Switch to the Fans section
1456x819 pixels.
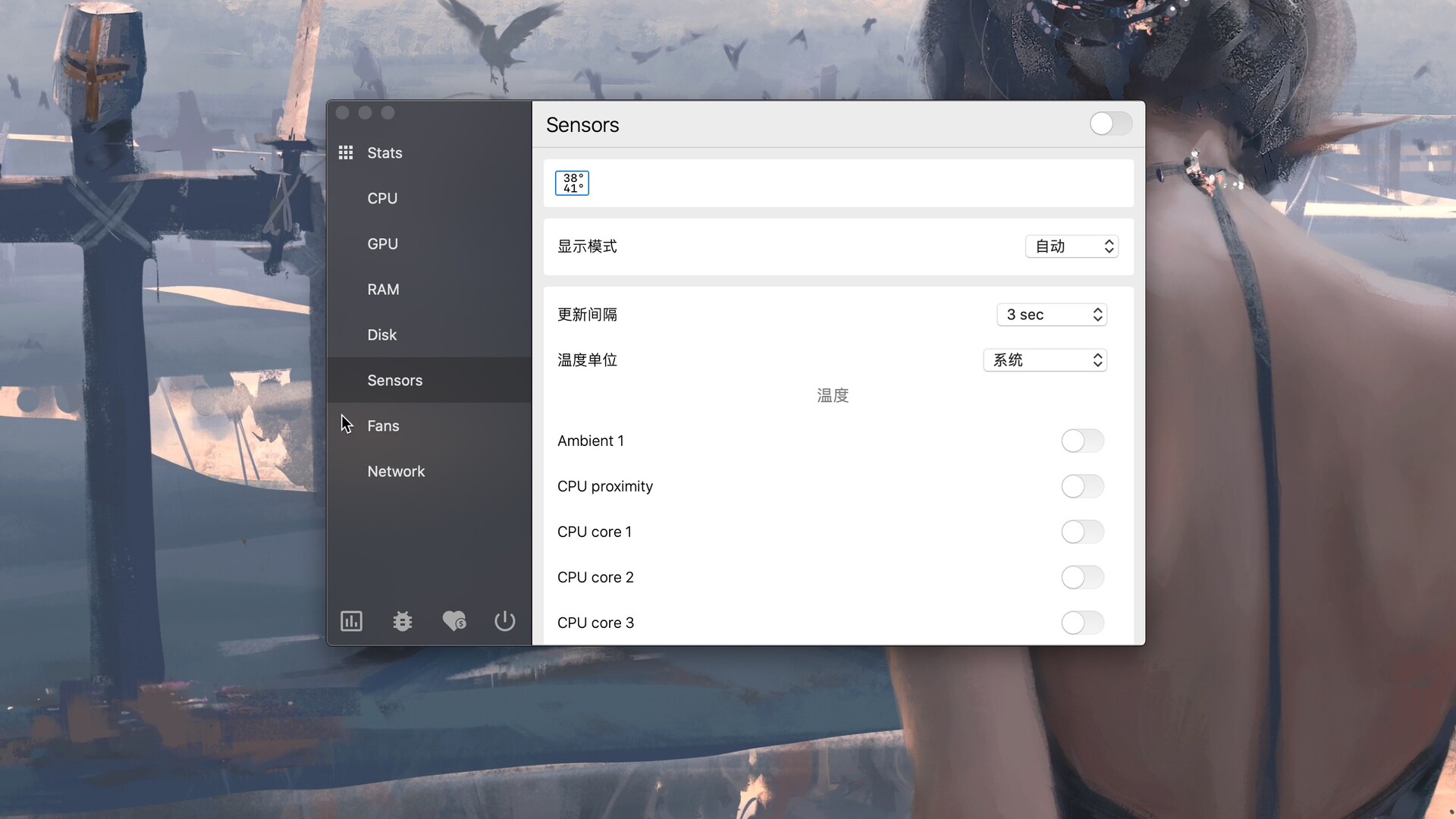pos(383,425)
